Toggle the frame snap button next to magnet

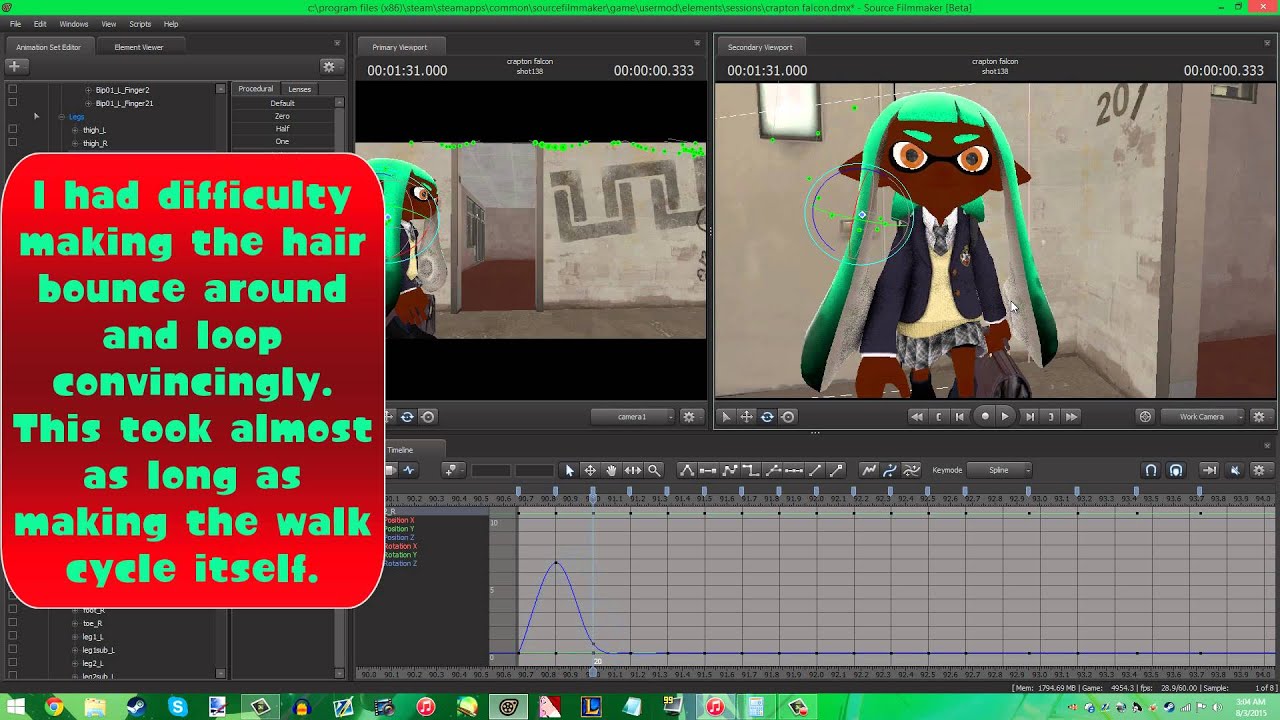(1176, 470)
